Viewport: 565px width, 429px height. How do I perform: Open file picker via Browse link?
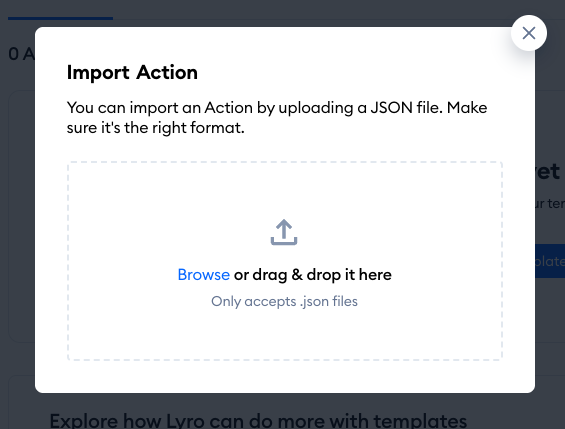click(204, 275)
